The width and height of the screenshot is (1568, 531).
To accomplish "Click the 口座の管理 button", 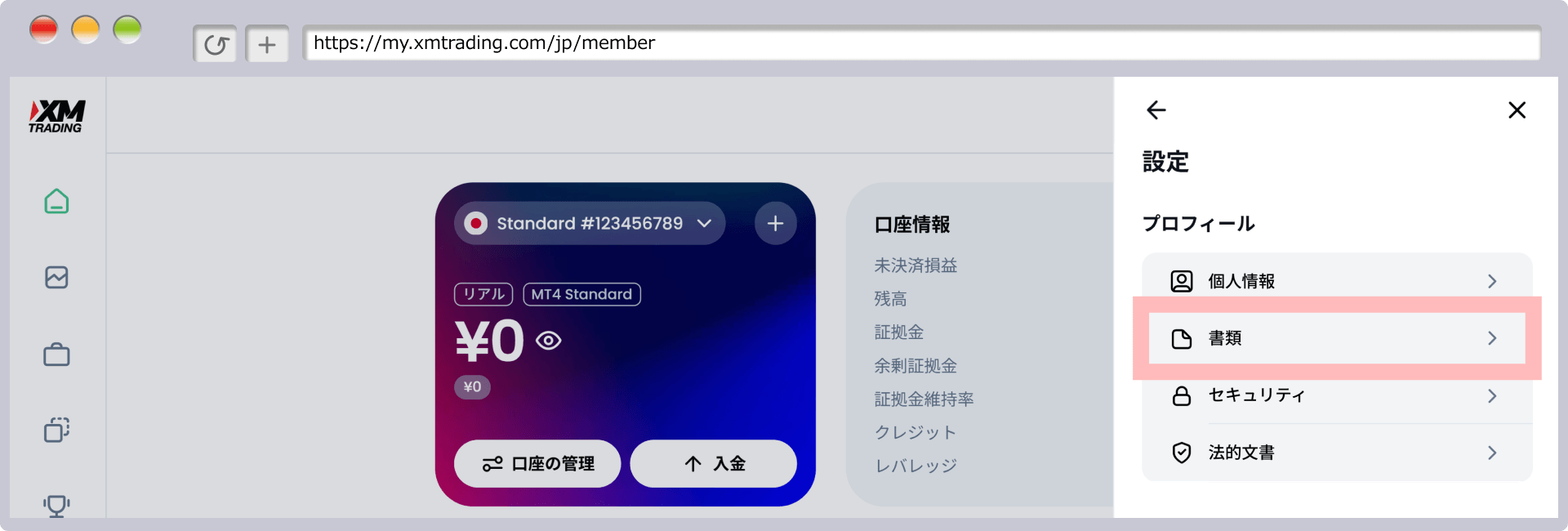I will click(x=537, y=464).
